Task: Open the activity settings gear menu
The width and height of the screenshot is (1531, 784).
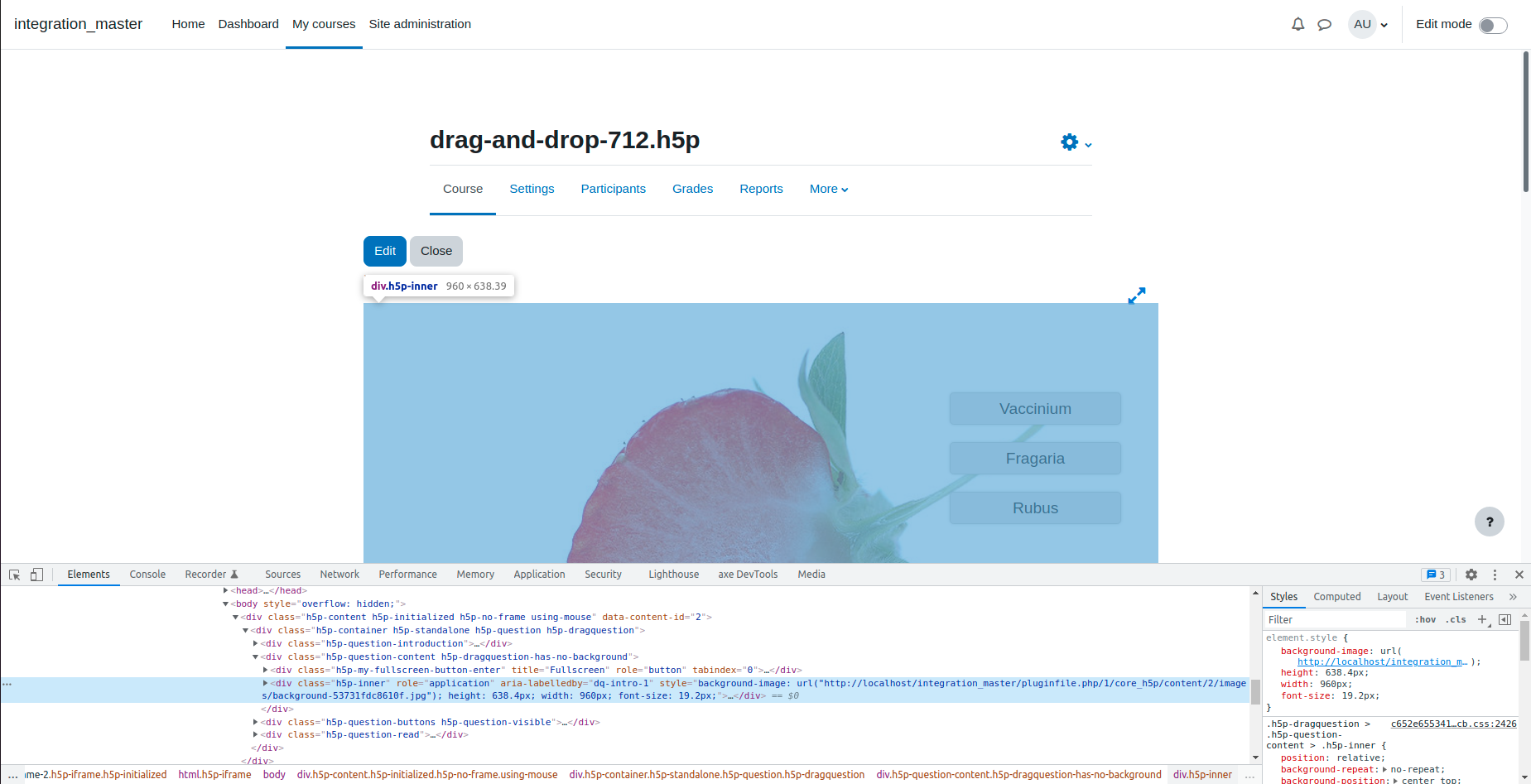Action: [x=1076, y=142]
